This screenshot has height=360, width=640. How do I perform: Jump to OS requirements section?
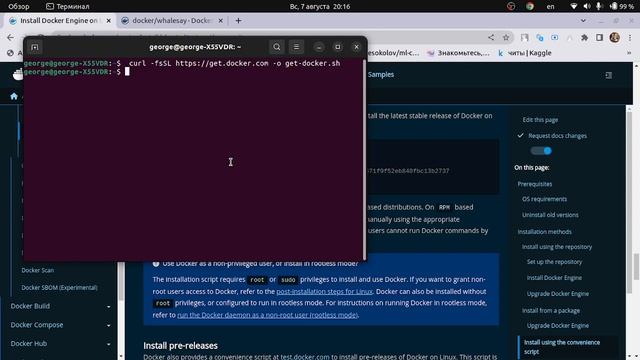(x=544, y=199)
